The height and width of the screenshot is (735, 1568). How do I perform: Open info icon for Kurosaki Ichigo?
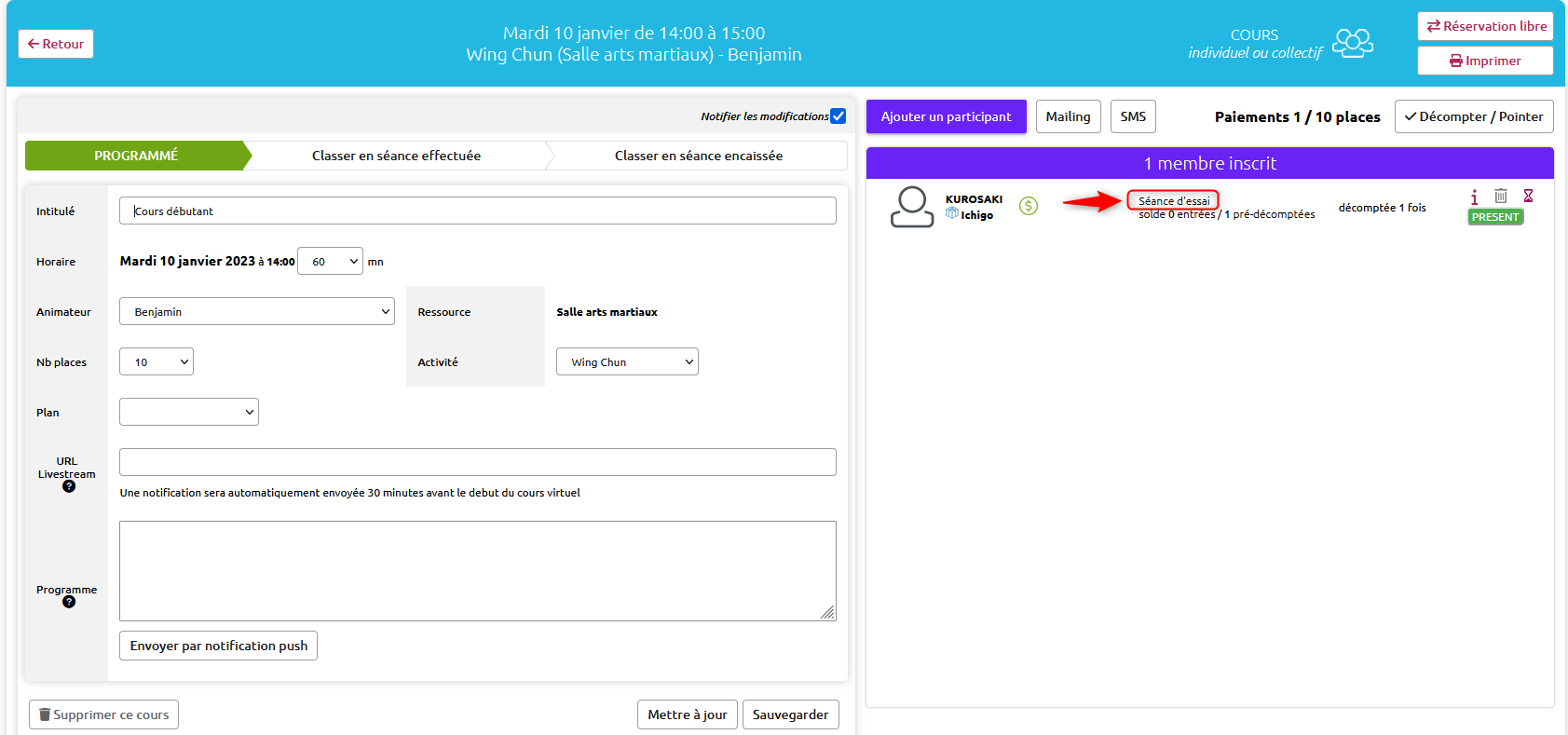1474,197
